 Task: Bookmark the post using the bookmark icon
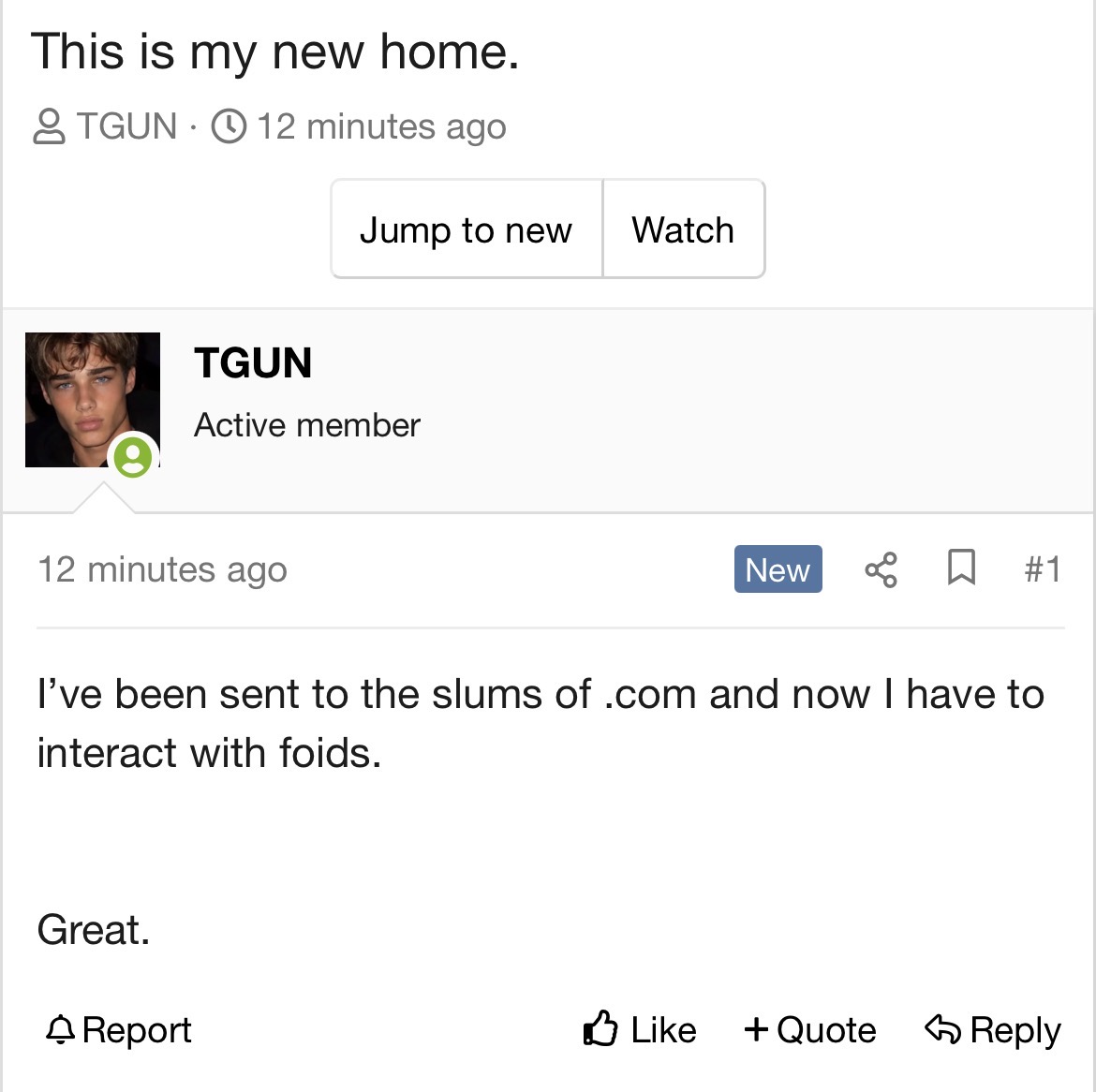pos(961,567)
